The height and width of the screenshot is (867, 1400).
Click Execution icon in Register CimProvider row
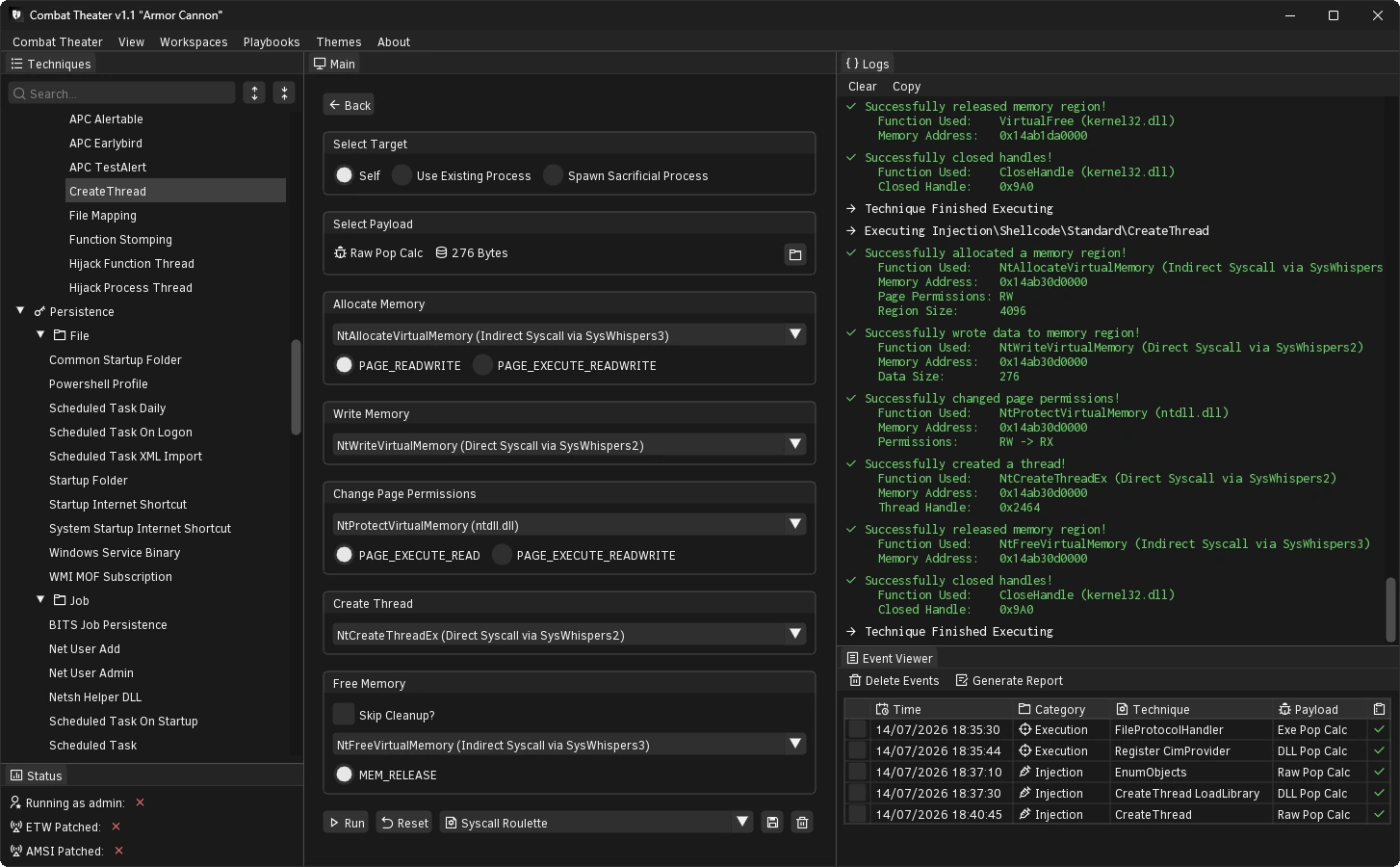click(x=1025, y=751)
